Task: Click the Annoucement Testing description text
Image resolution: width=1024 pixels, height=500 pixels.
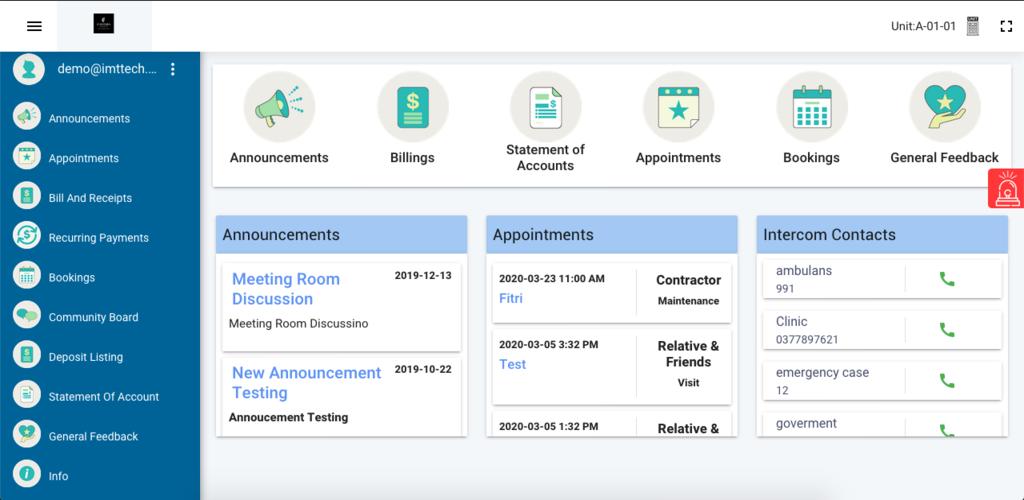Action: [x=289, y=417]
